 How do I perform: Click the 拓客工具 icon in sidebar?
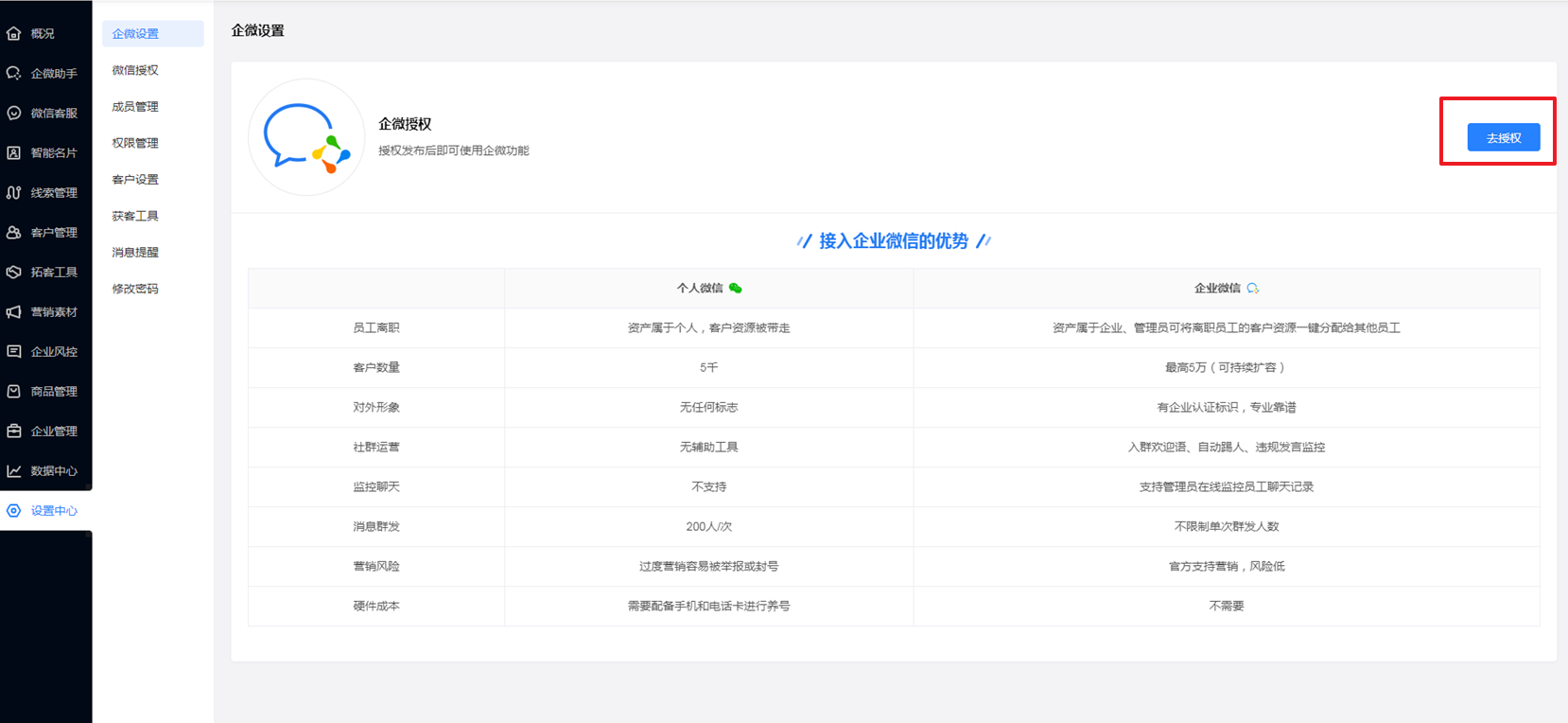point(14,273)
